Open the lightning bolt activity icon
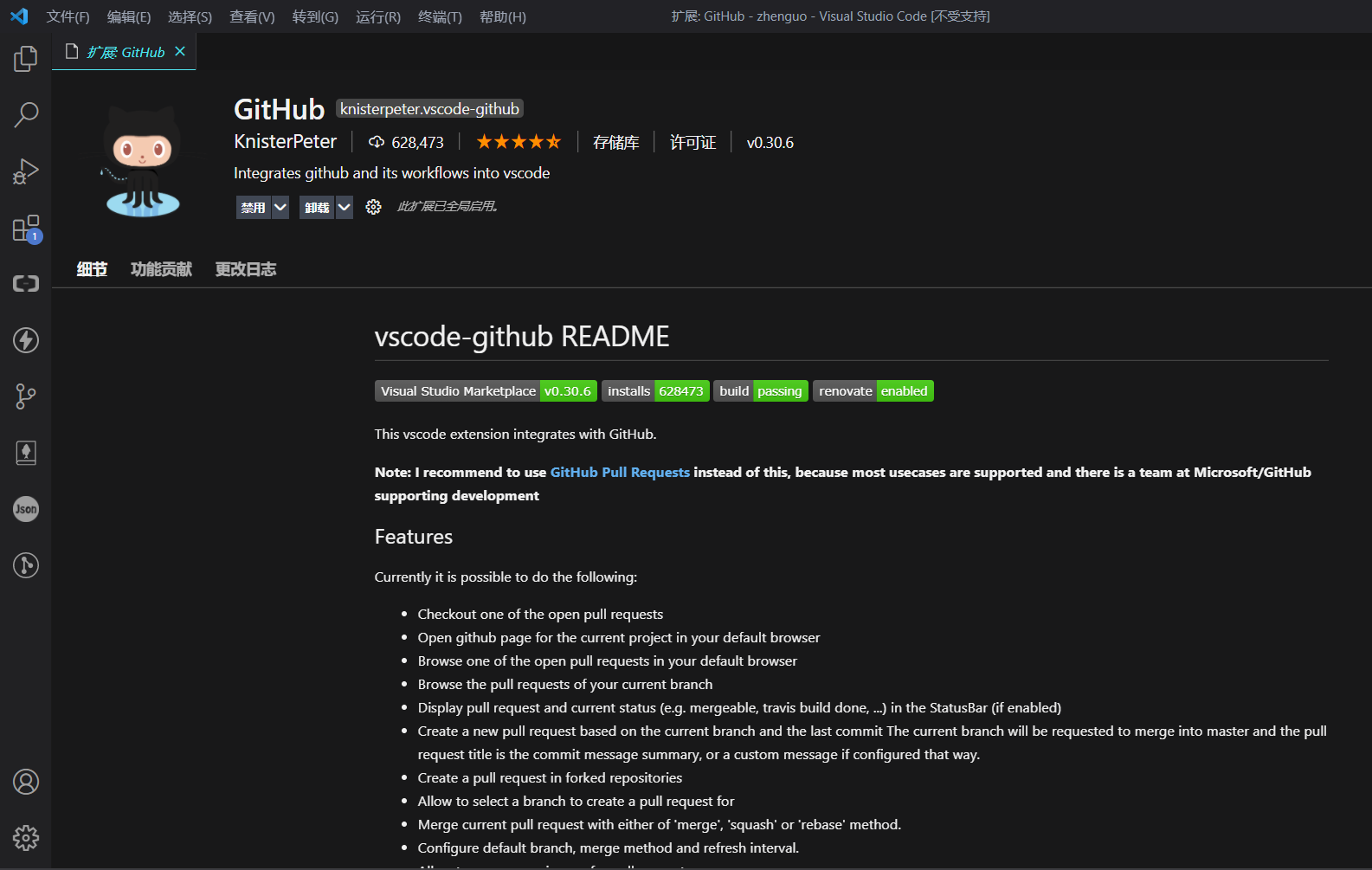1372x870 pixels. 26,340
